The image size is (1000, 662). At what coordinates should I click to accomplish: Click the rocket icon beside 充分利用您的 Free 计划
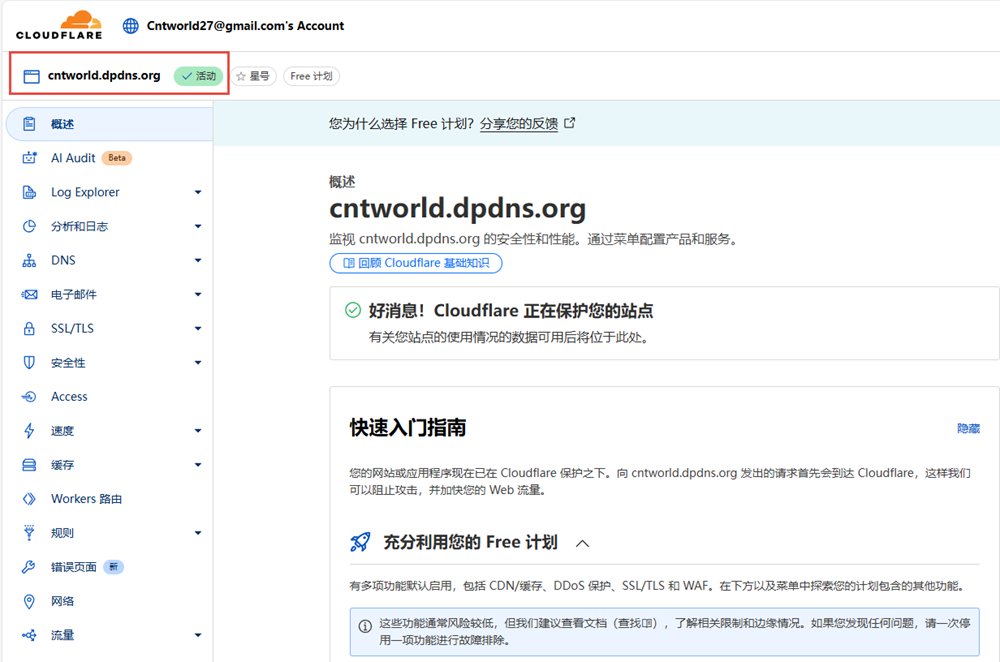point(360,542)
